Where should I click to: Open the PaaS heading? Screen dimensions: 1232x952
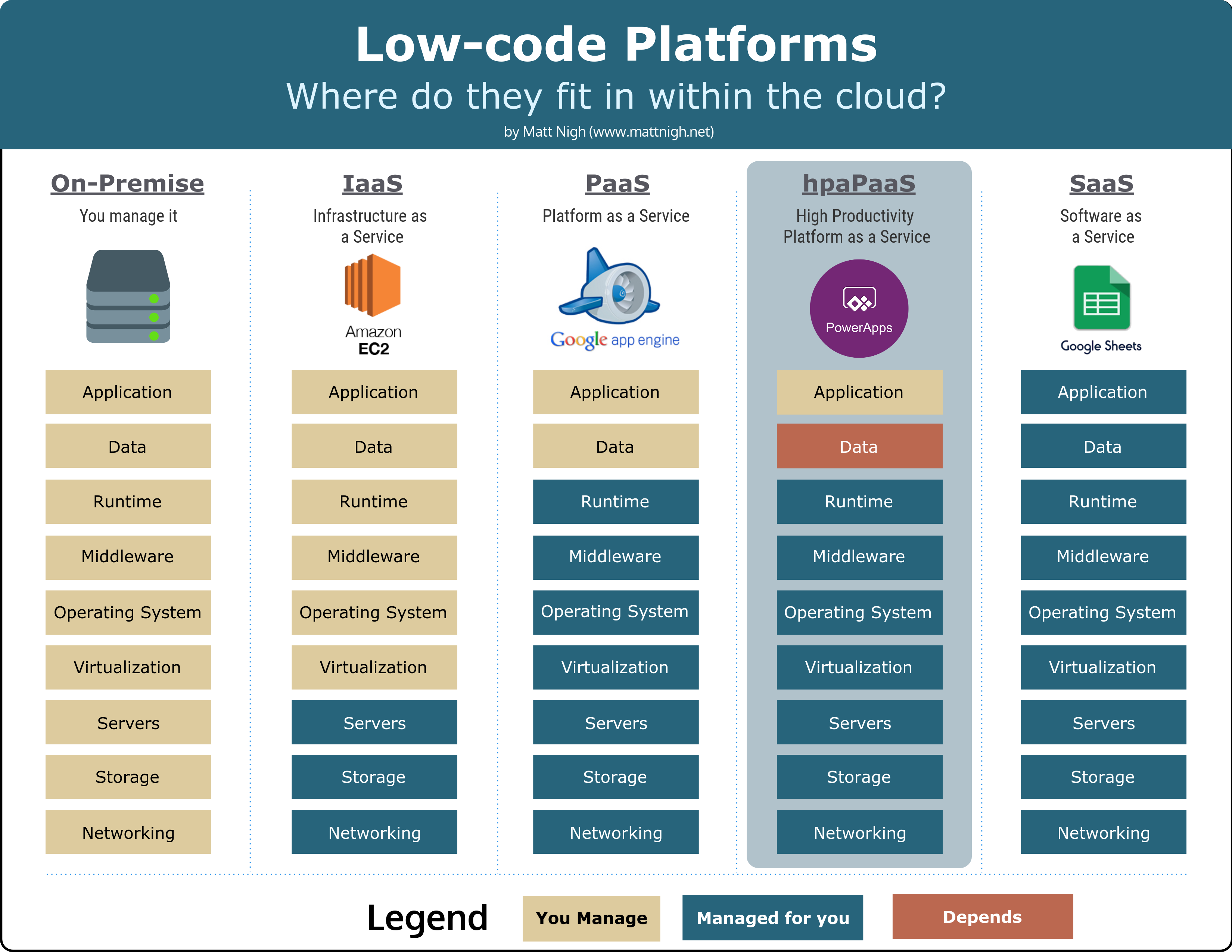click(617, 183)
